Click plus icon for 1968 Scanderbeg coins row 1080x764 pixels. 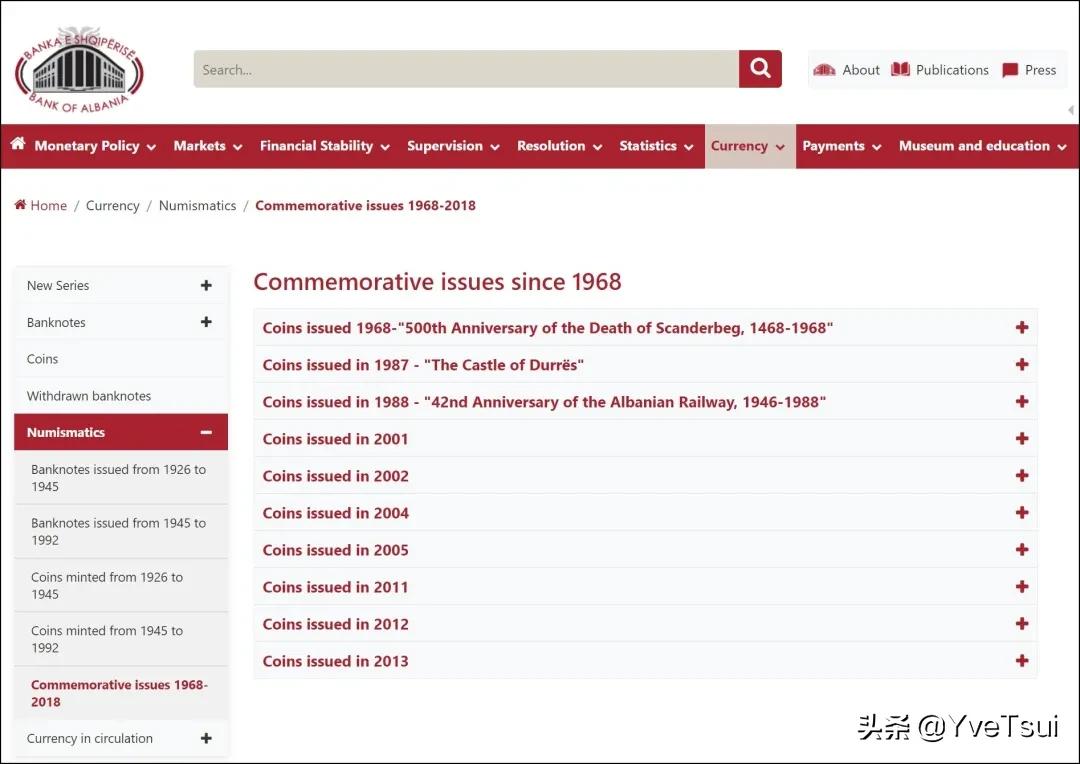[1022, 327]
